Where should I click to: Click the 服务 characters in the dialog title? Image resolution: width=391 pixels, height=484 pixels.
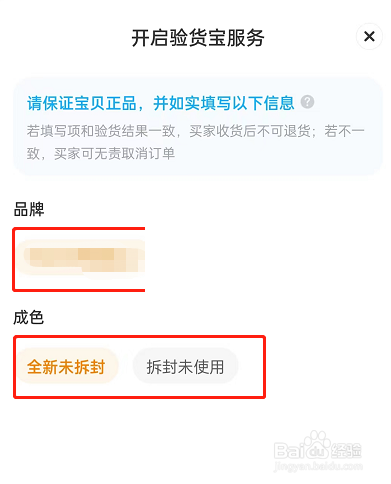246,38
